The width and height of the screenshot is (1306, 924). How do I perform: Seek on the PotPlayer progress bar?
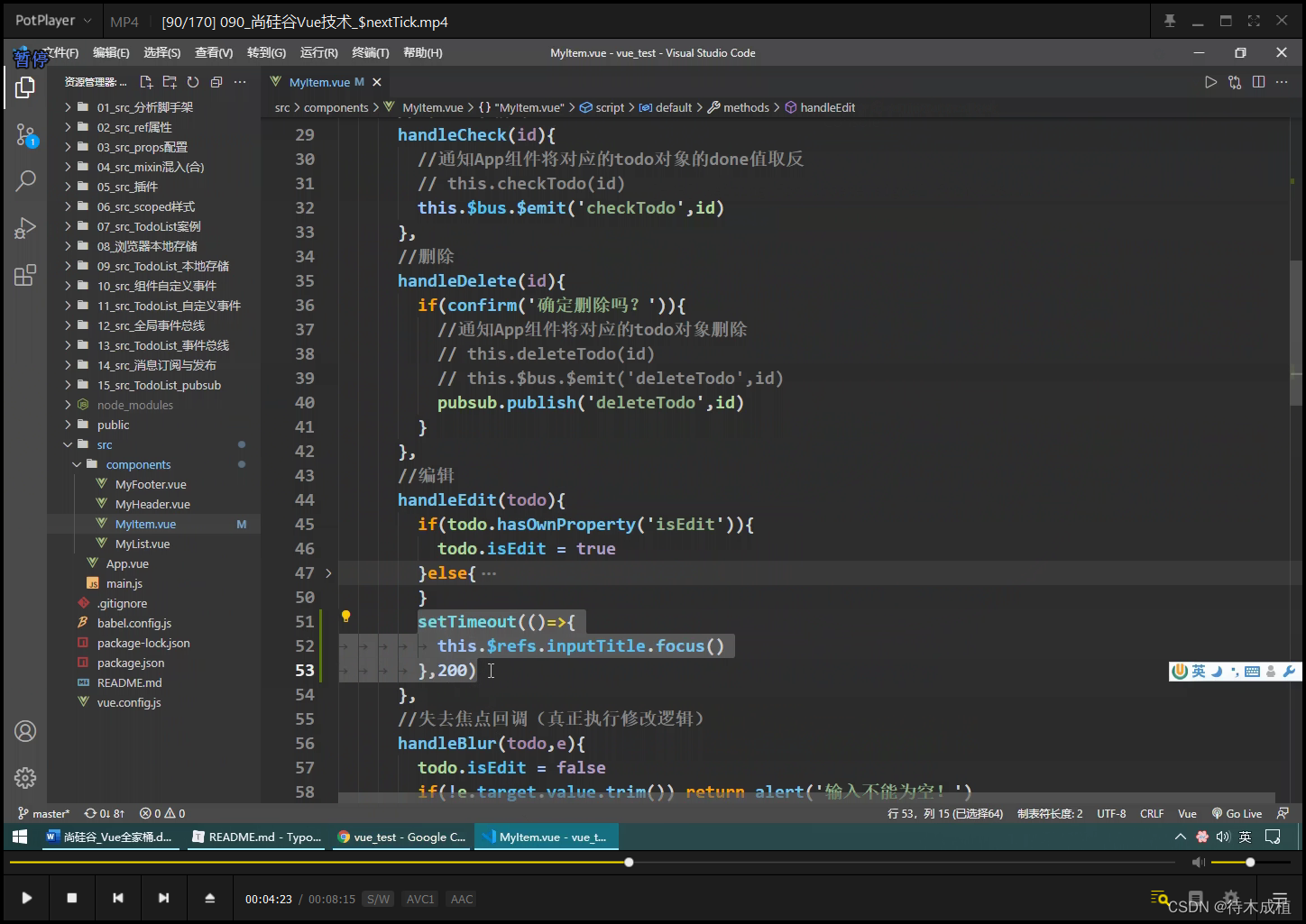coord(592,863)
